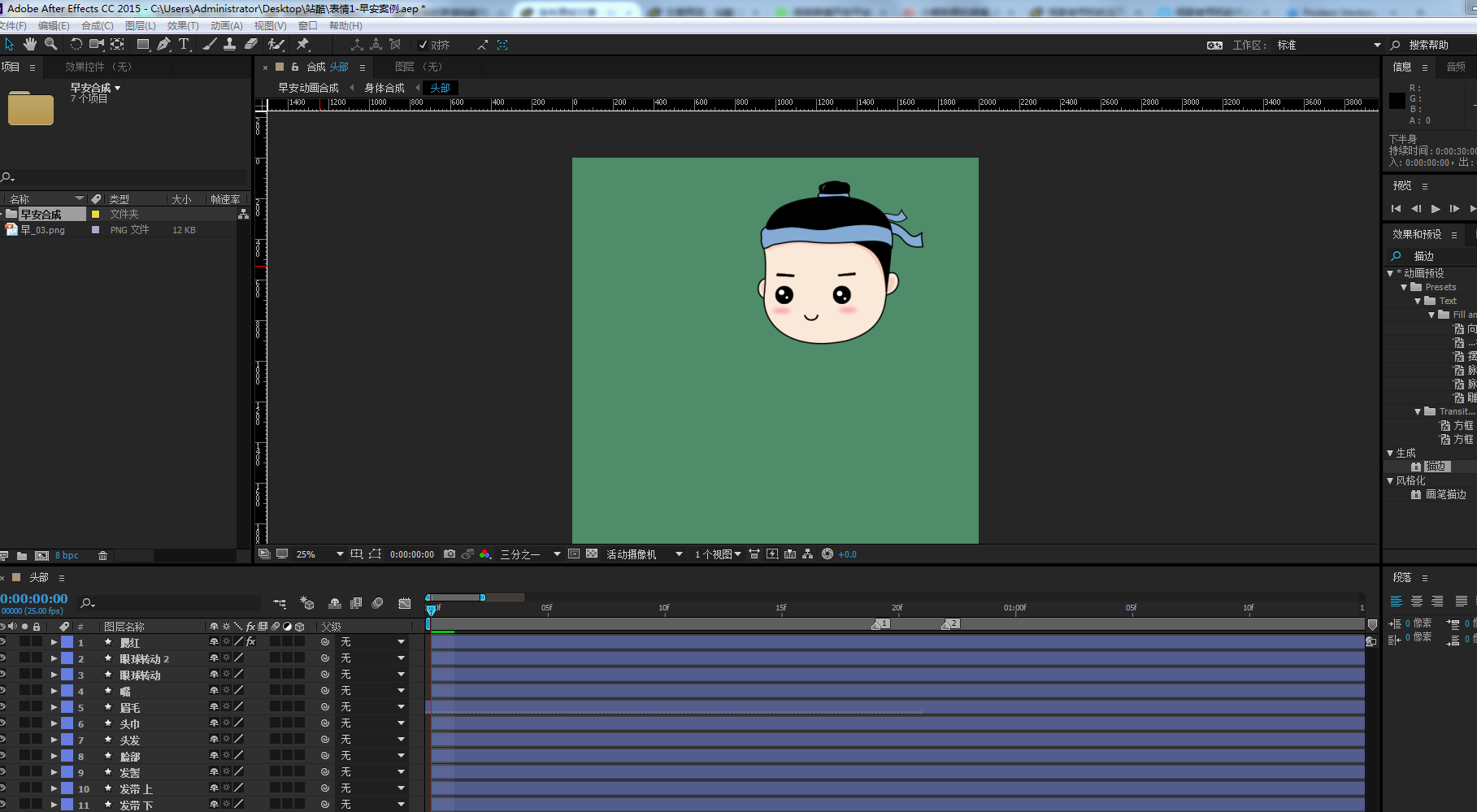Open the timeline Graph Editor
The width and height of the screenshot is (1477, 812).
[405, 603]
